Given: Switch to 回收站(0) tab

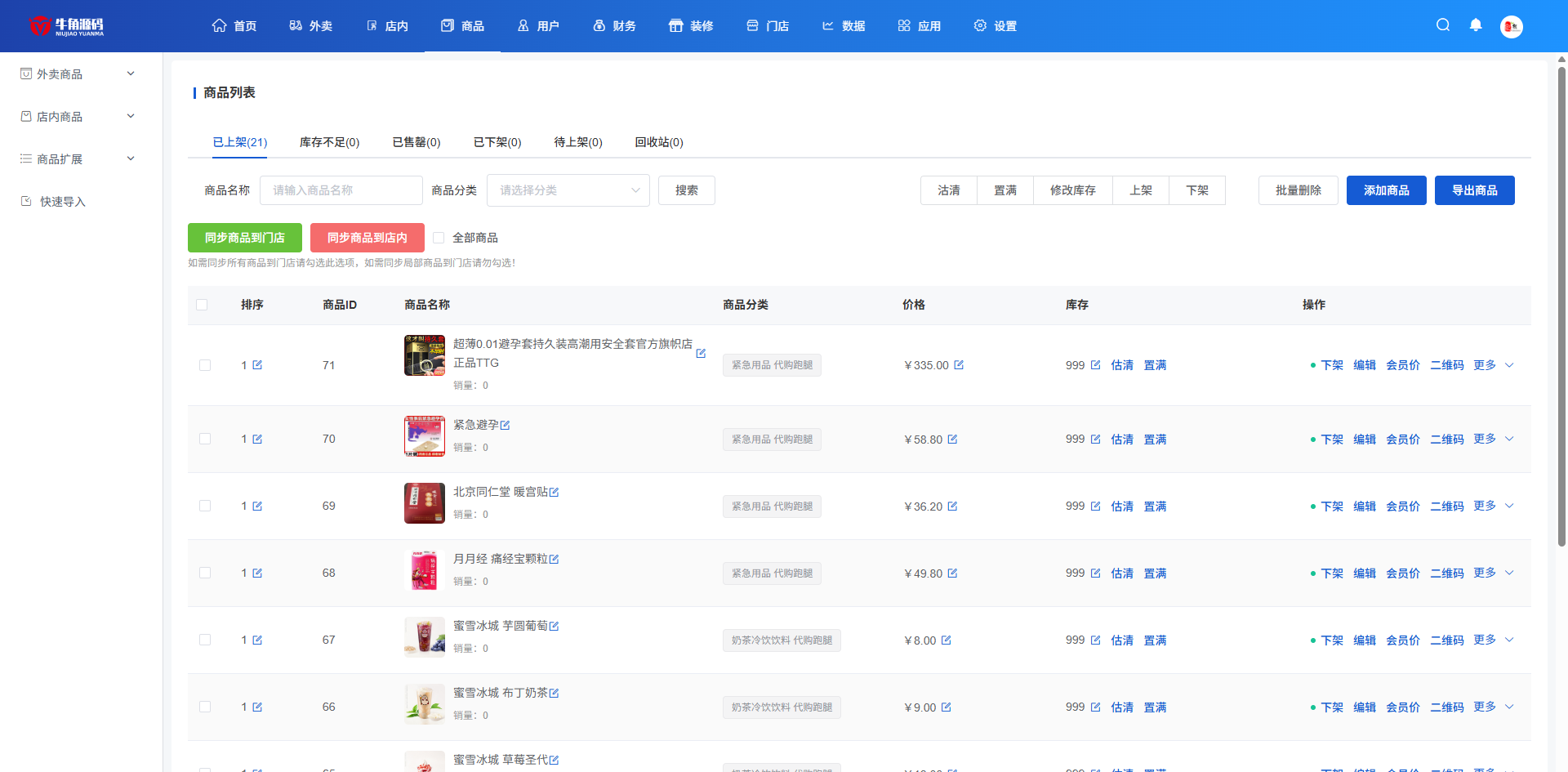Looking at the screenshot, I should tap(659, 142).
